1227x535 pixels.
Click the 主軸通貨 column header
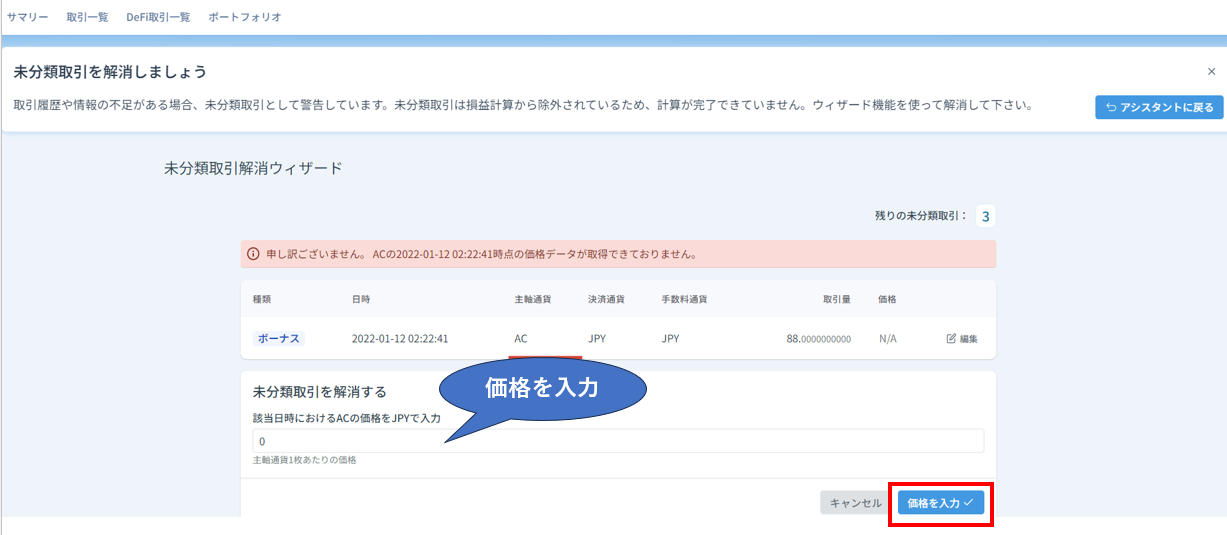pyautogui.click(x=533, y=299)
